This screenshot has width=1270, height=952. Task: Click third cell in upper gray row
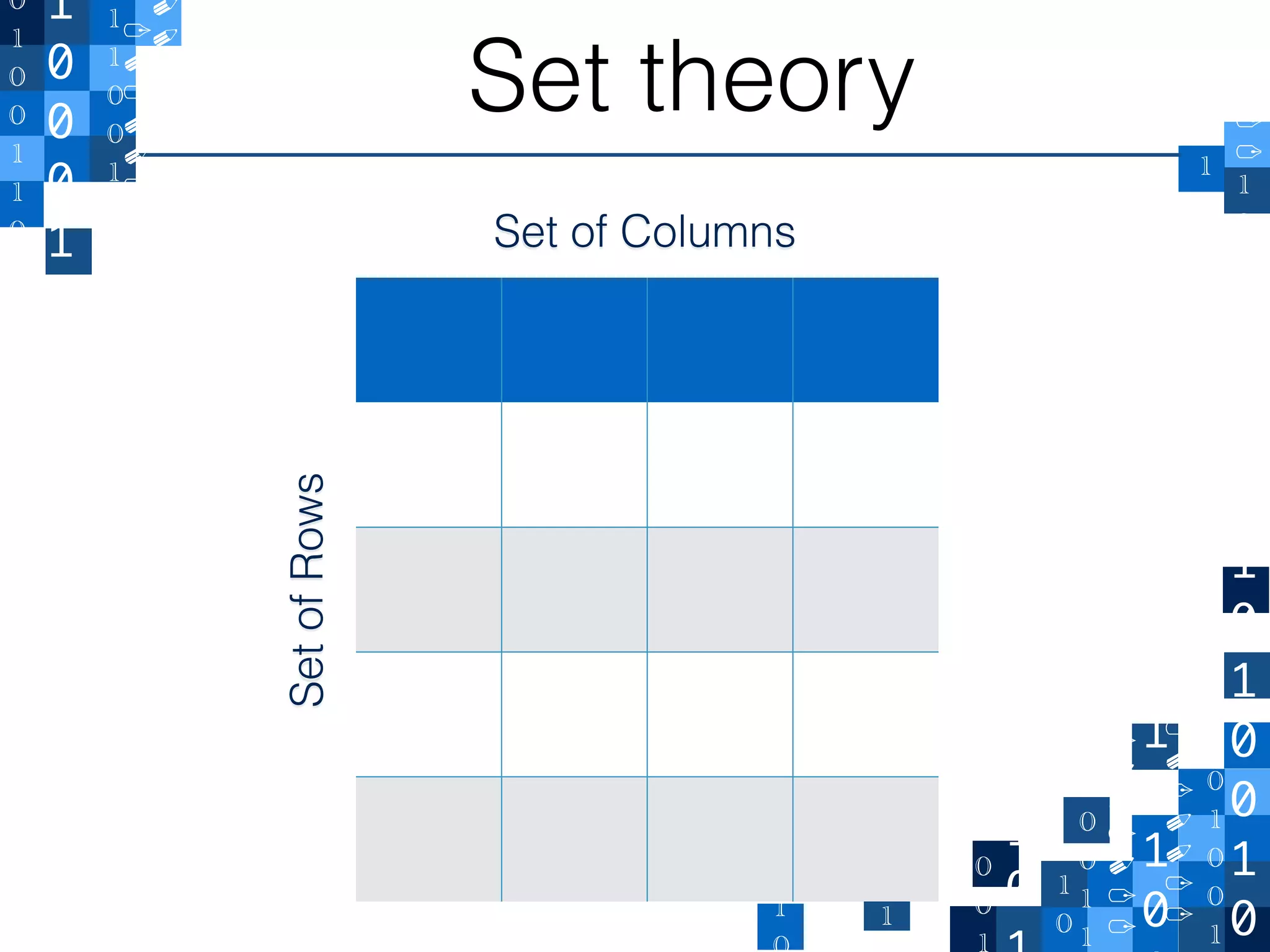[x=720, y=589]
